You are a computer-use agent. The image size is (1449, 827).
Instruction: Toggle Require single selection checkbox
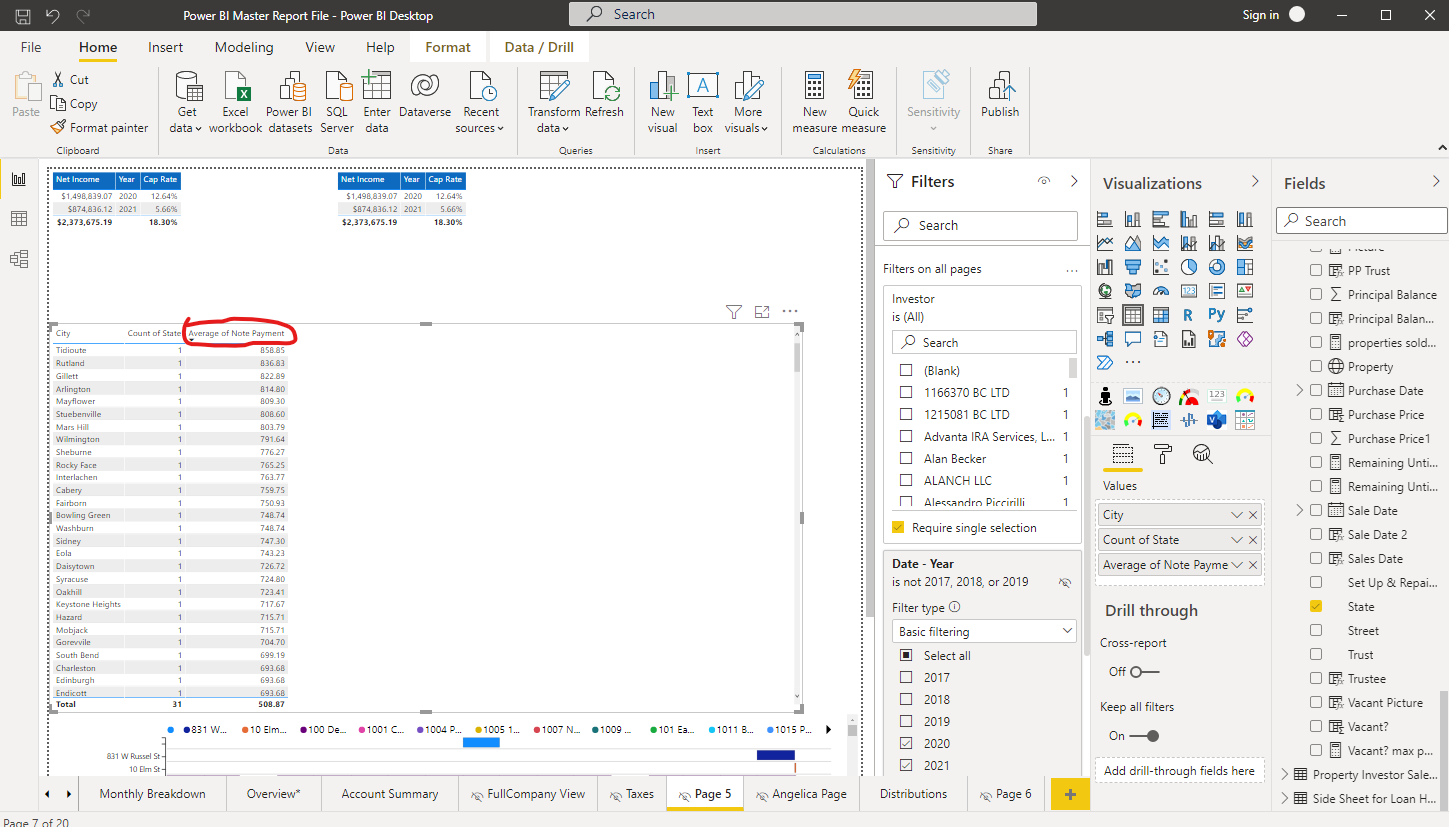pos(898,527)
